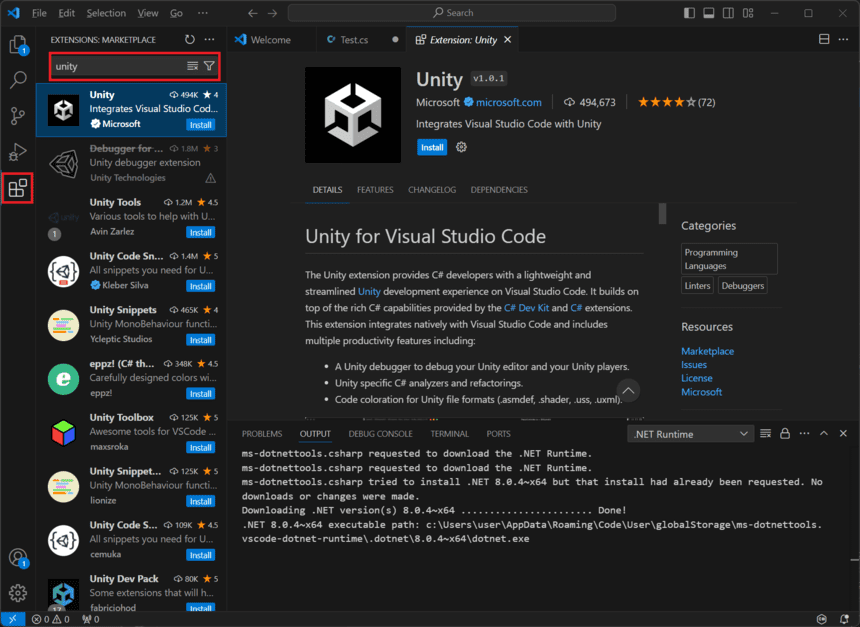The image size is (860, 627).
Task: Open the Go menu
Action: [176, 13]
